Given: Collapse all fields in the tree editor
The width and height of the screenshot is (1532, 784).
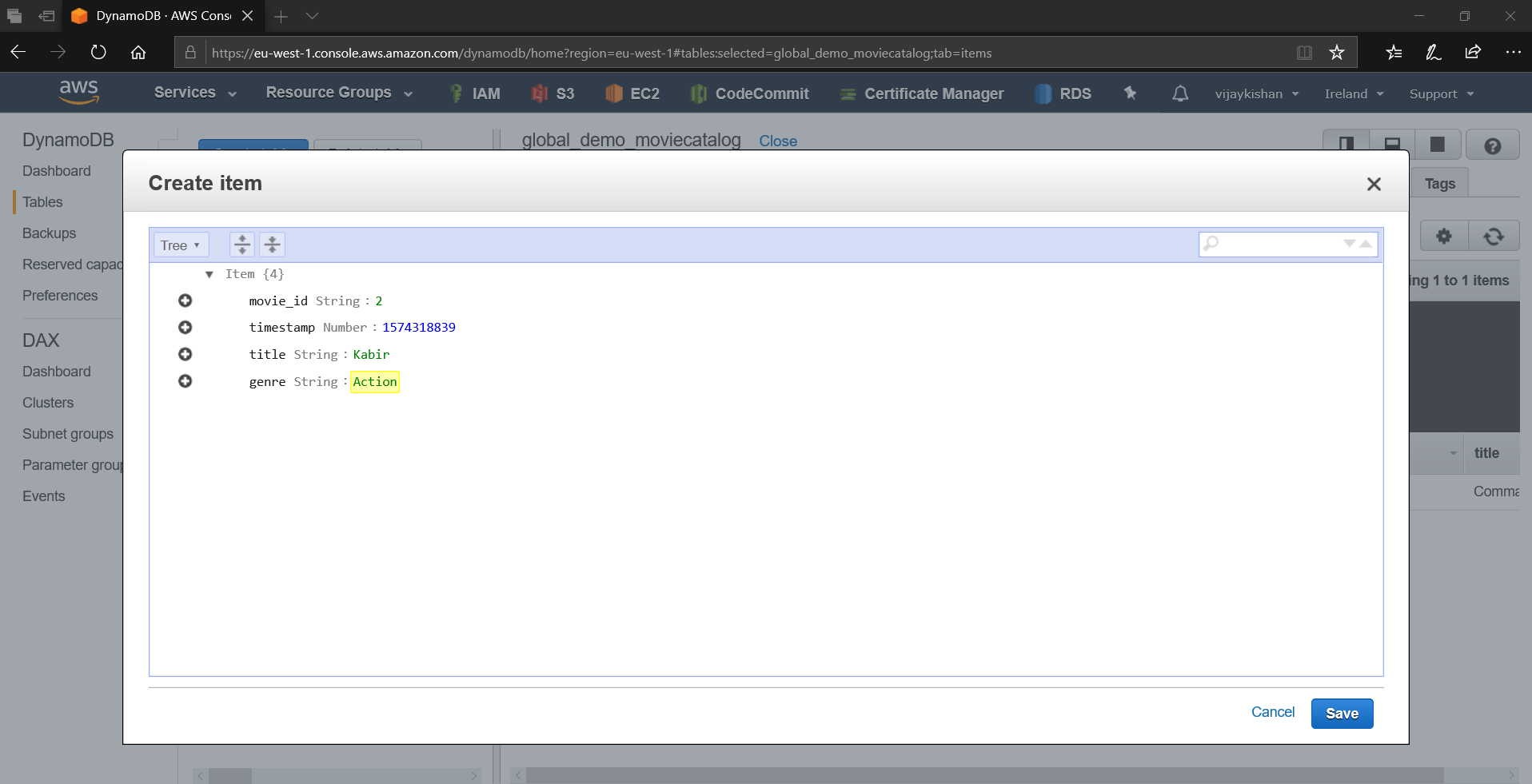Looking at the screenshot, I should (272, 245).
